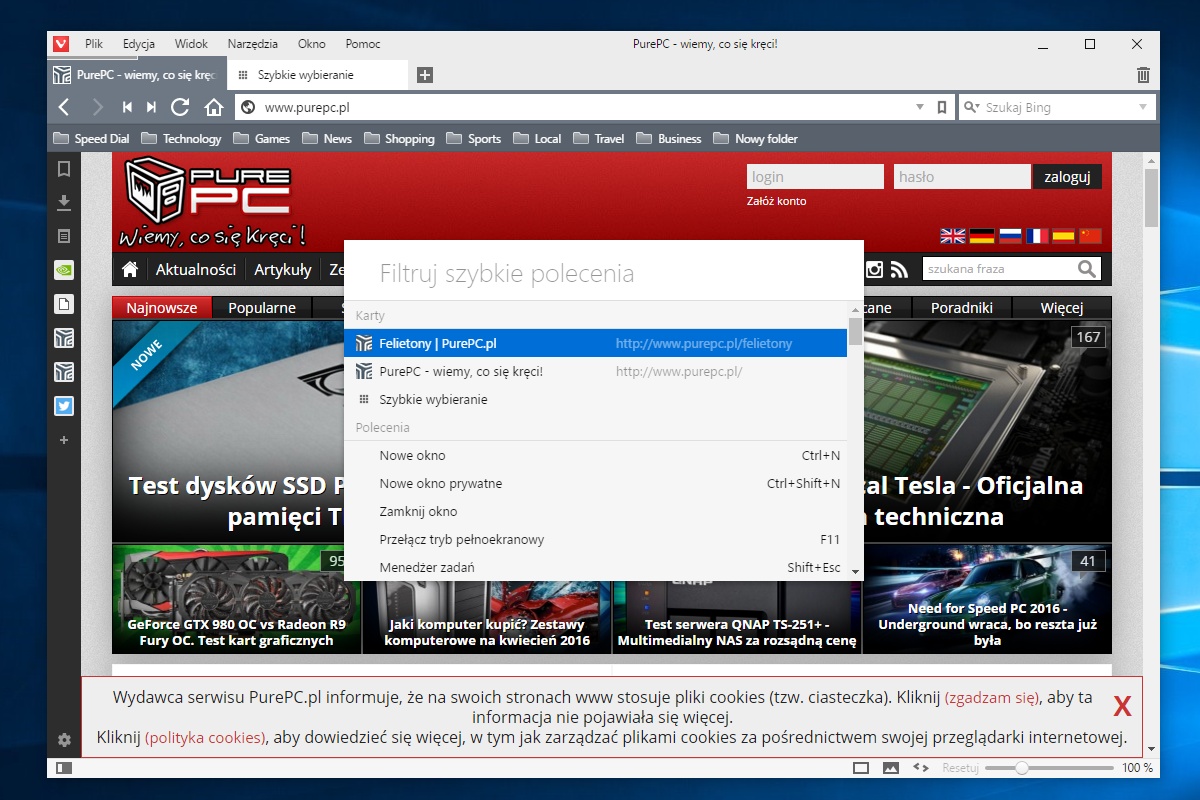1200x800 pixels.
Task: Open the Nowy folder bookmark folder
Action: pos(755,138)
